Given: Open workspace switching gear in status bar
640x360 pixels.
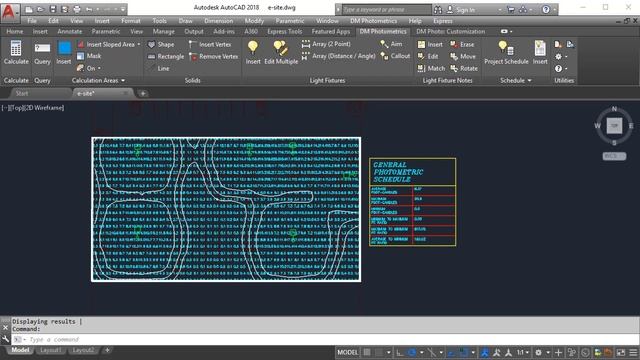Looking at the screenshot, I should [538, 352].
